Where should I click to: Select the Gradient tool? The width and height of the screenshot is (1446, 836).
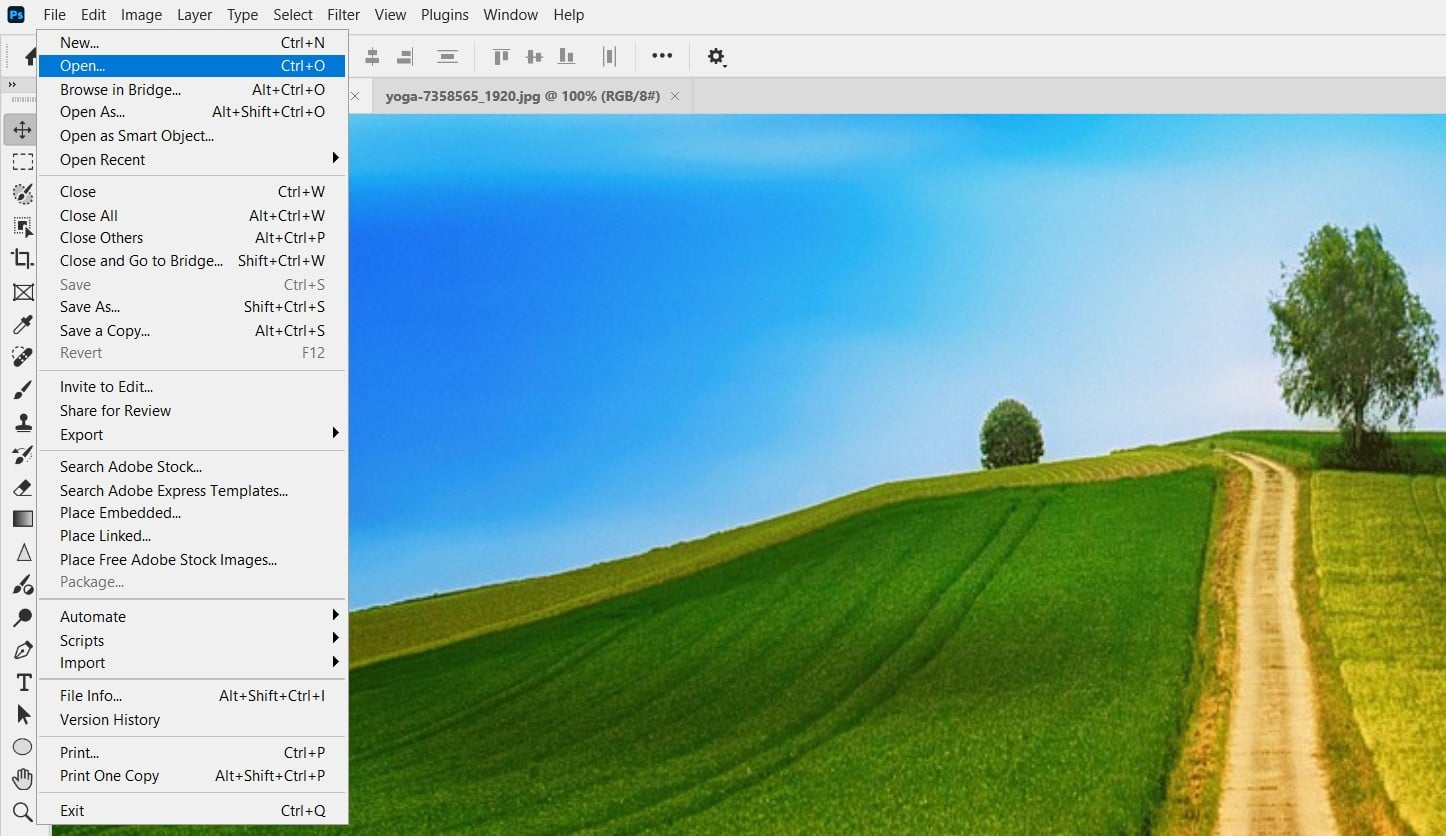click(x=22, y=519)
